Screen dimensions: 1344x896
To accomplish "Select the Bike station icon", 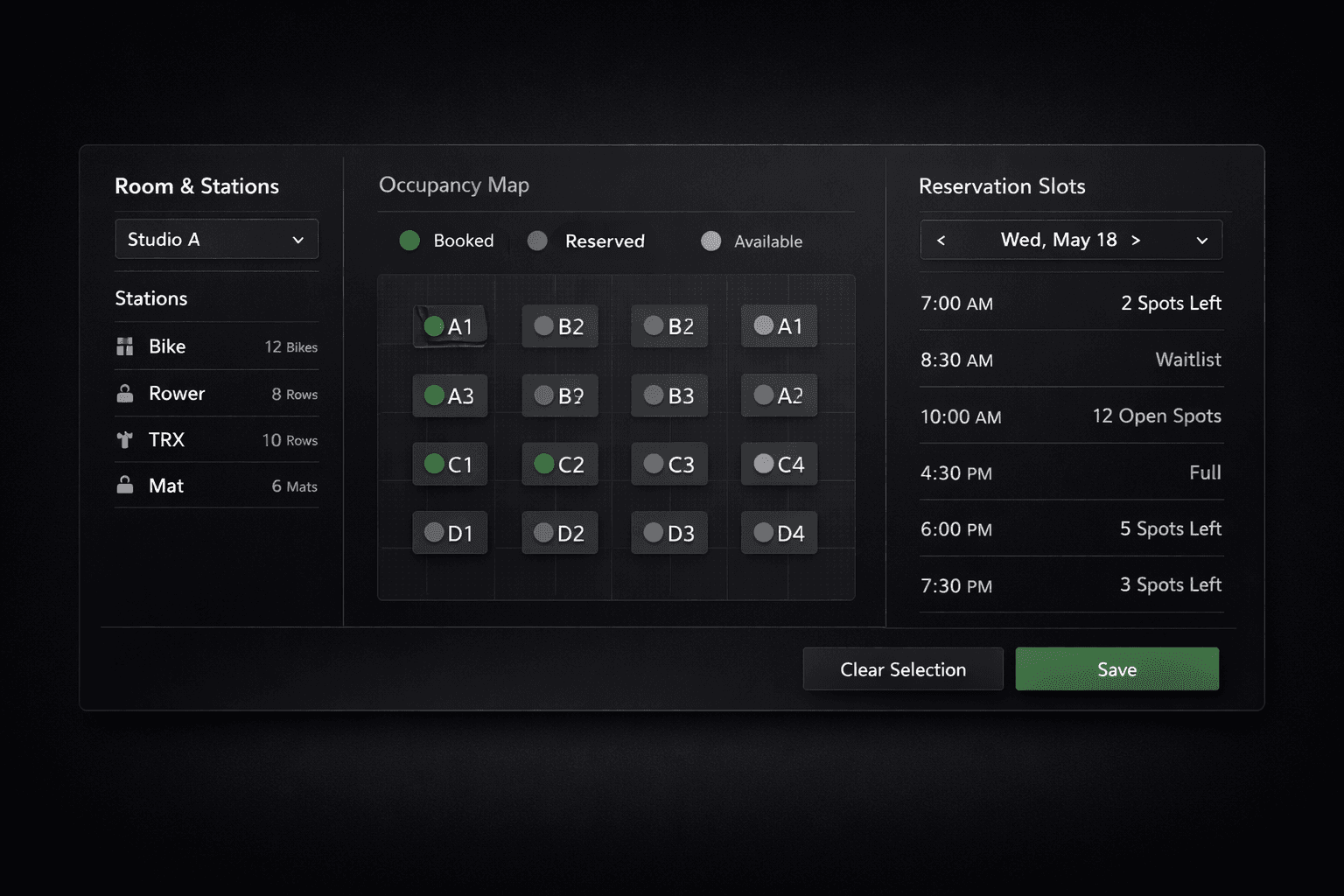I will [x=123, y=346].
